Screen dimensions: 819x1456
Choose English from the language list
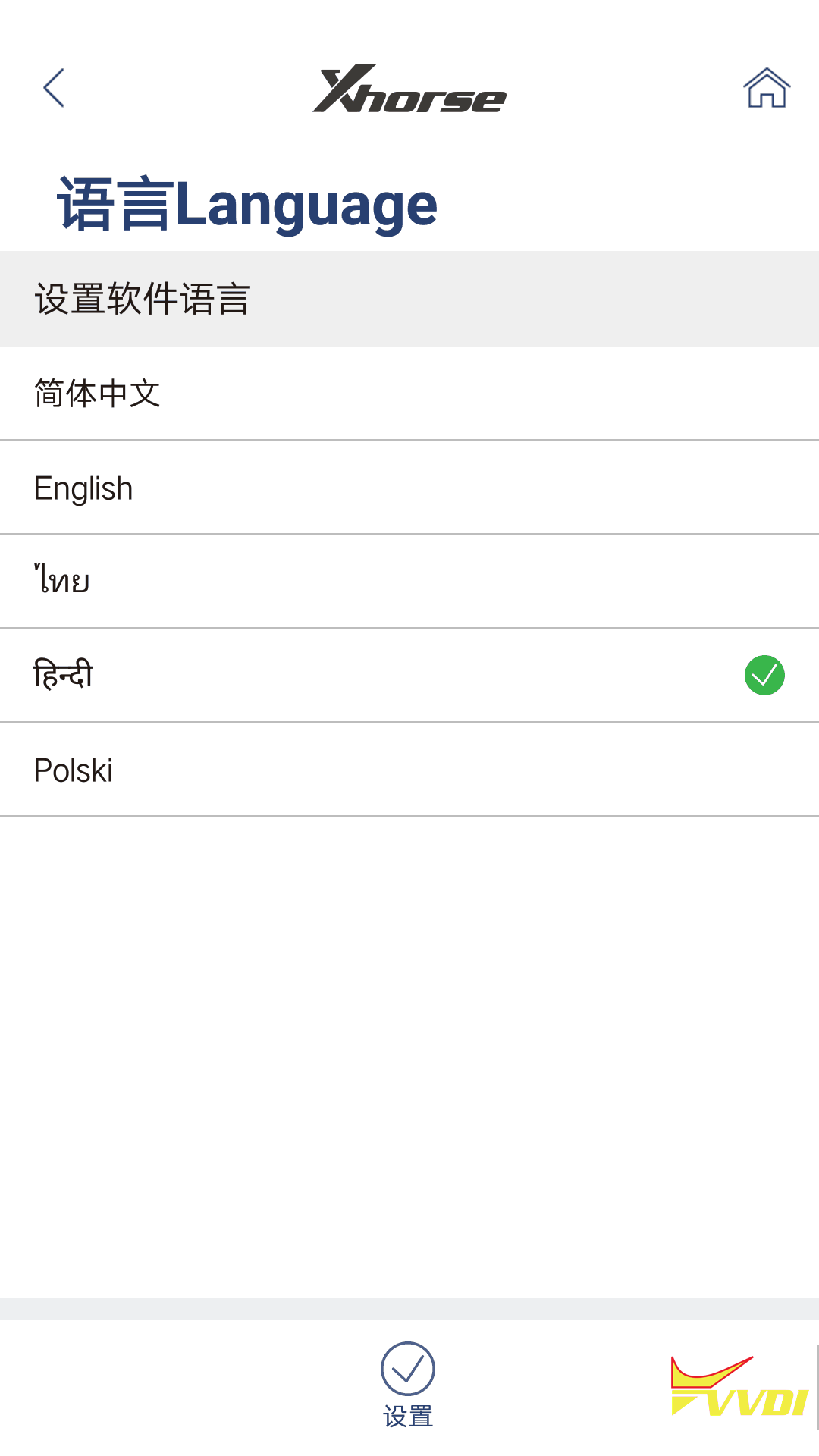click(x=83, y=488)
